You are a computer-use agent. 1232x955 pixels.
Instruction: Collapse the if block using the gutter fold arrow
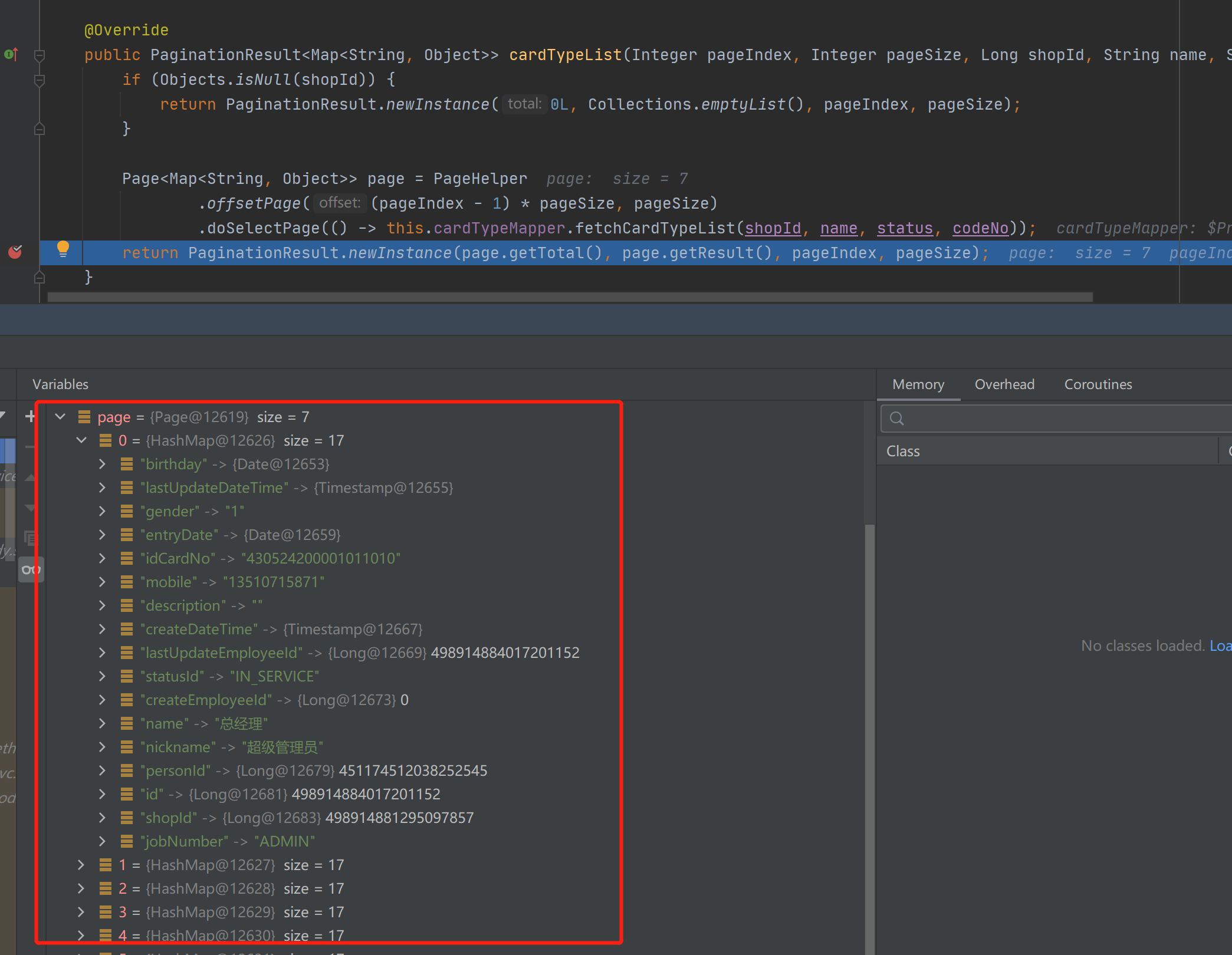click(39, 80)
